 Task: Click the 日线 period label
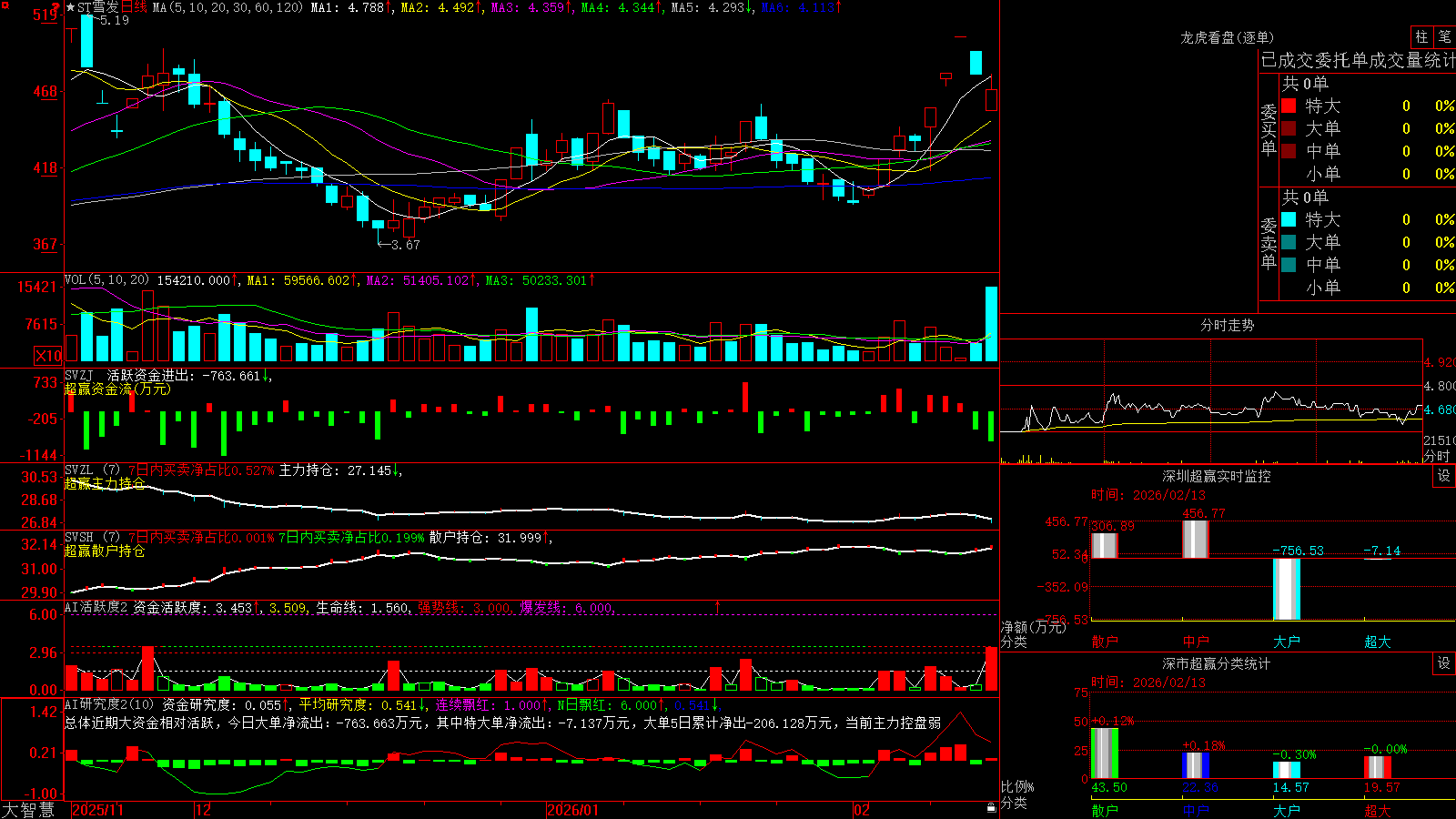point(134,7)
